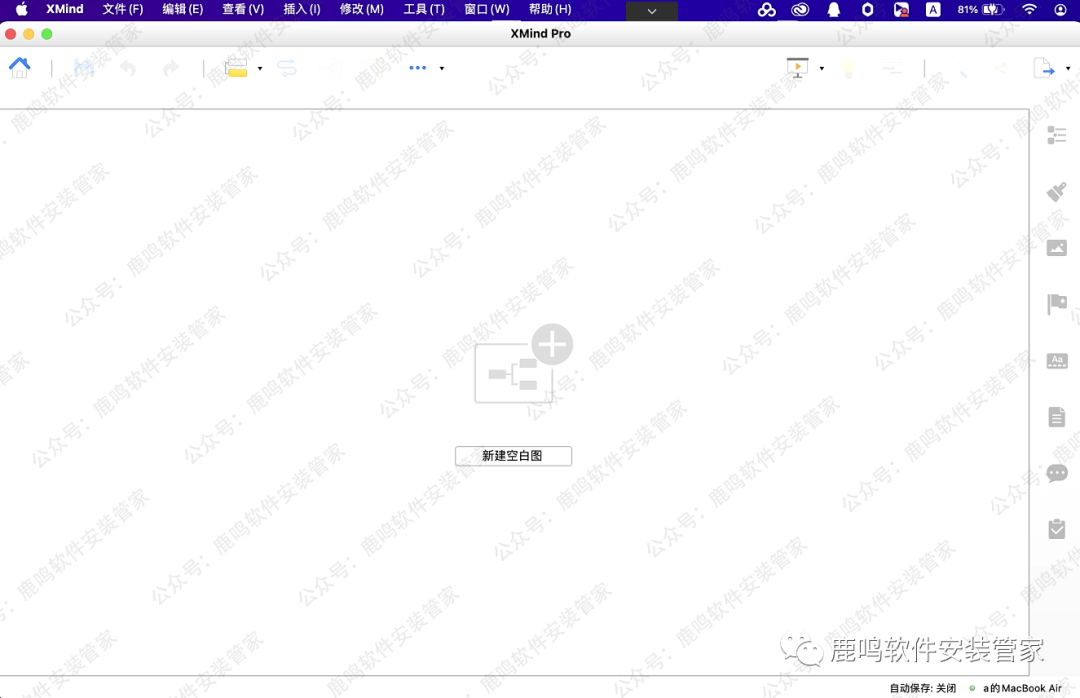Image resolution: width=1080 pixels, height=698 pixels.
Task: Select the relationship line tool in toolbar
Action: click(287, 67)
